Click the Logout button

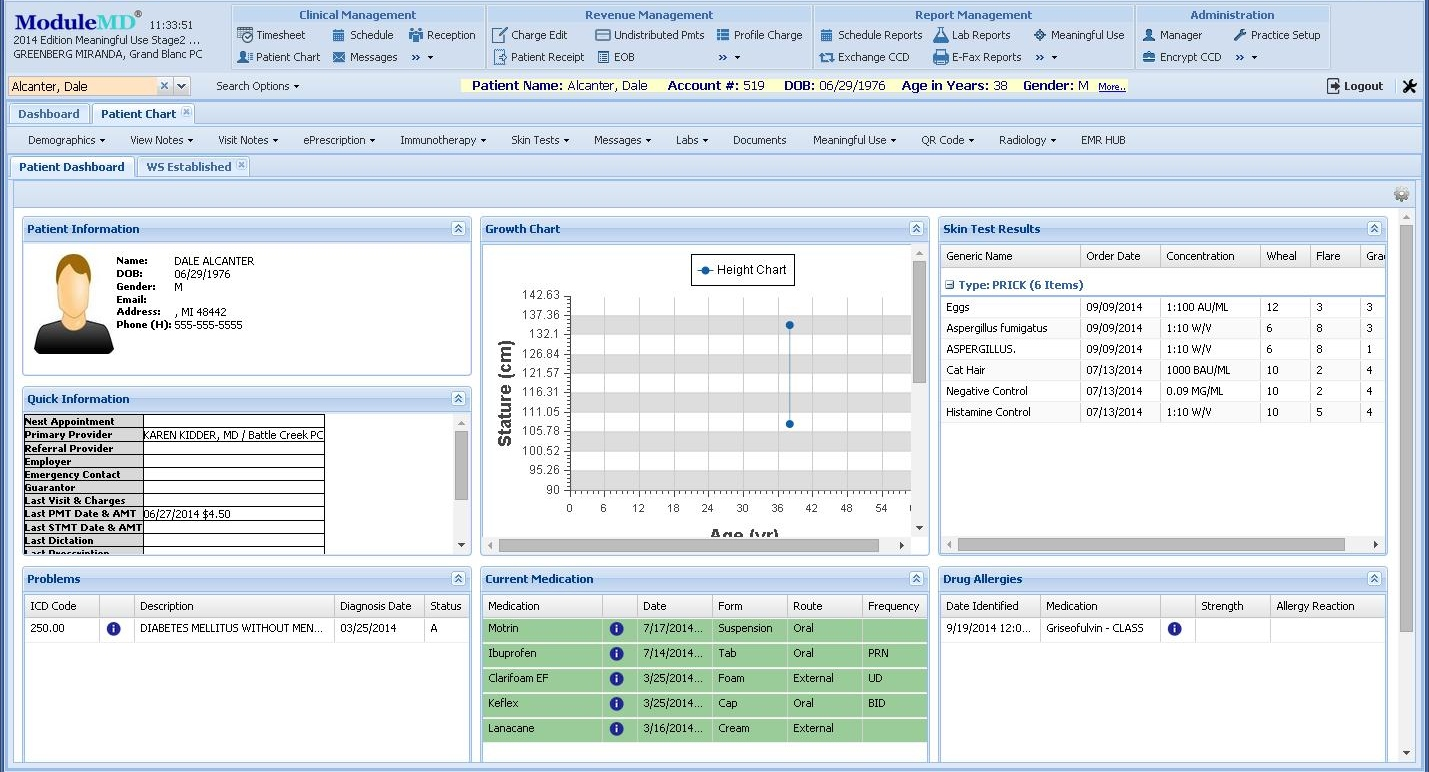[x=1355, y=86]
